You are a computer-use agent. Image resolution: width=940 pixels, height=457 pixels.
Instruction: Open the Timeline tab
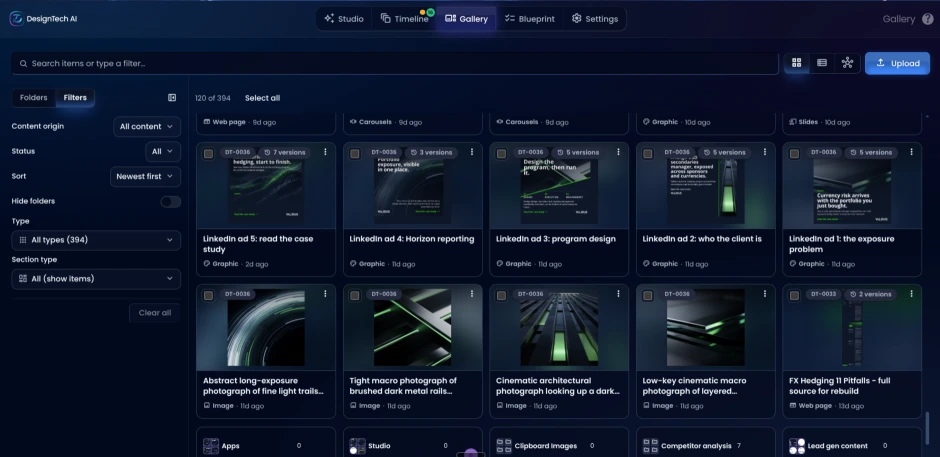pyautogui.click(x=404, y=19)
